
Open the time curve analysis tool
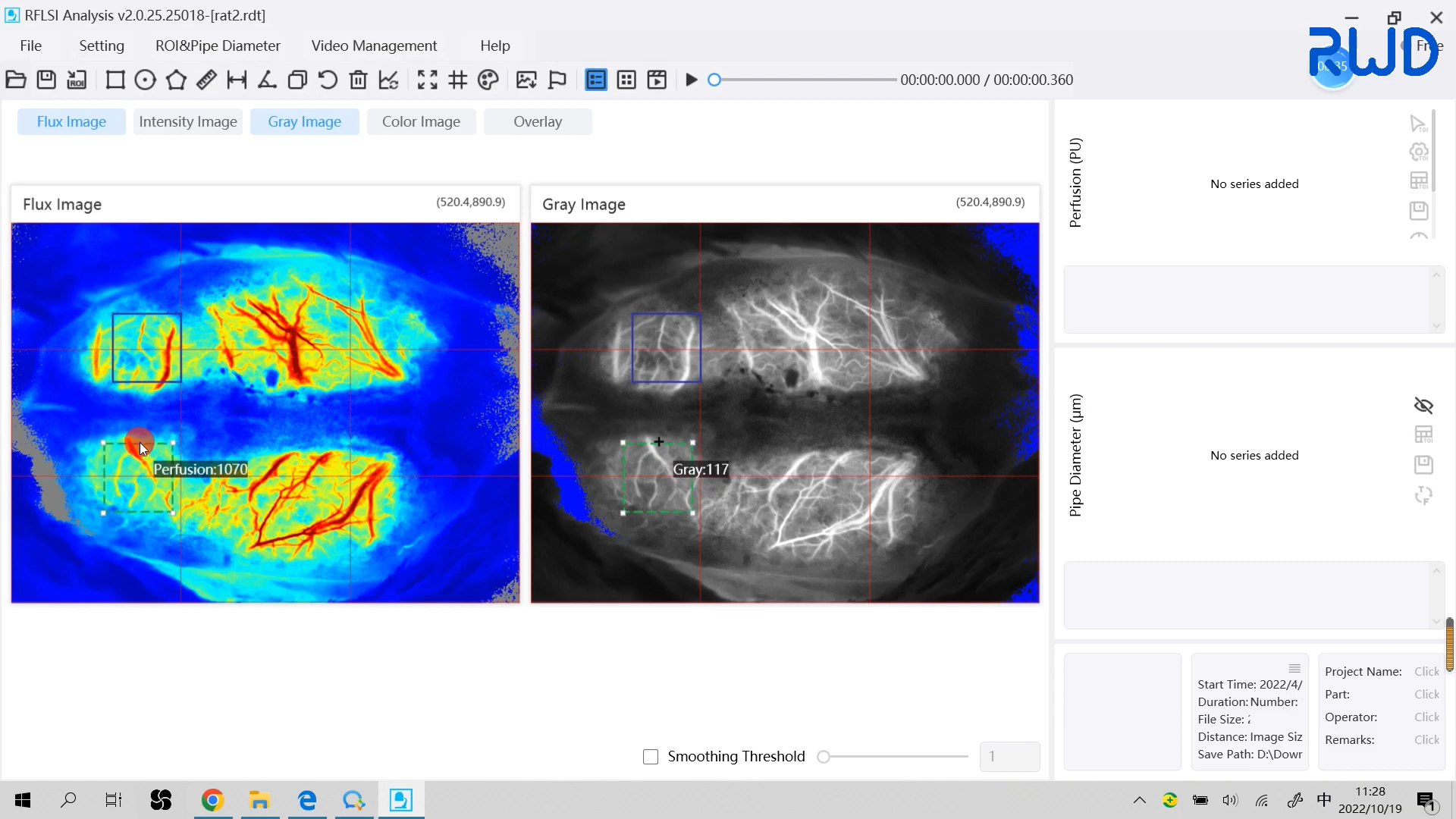388,80
